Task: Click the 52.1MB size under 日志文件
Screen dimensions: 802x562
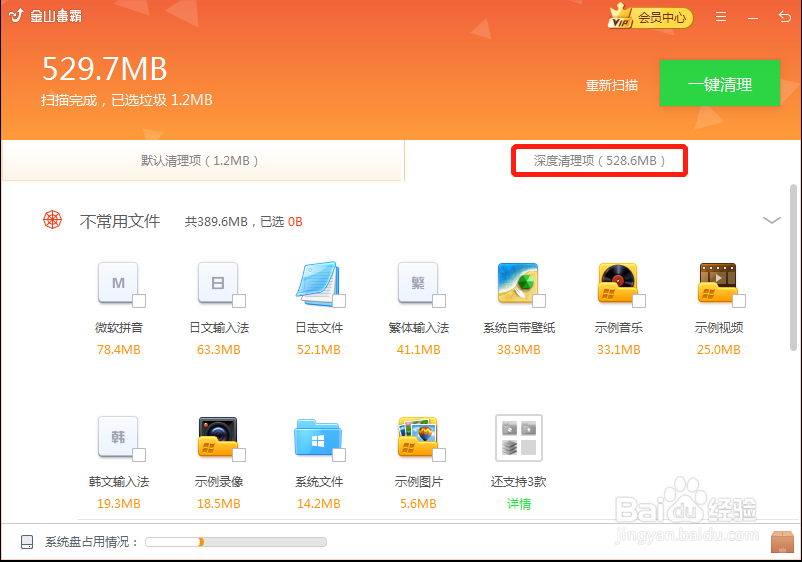Action: 318,350
